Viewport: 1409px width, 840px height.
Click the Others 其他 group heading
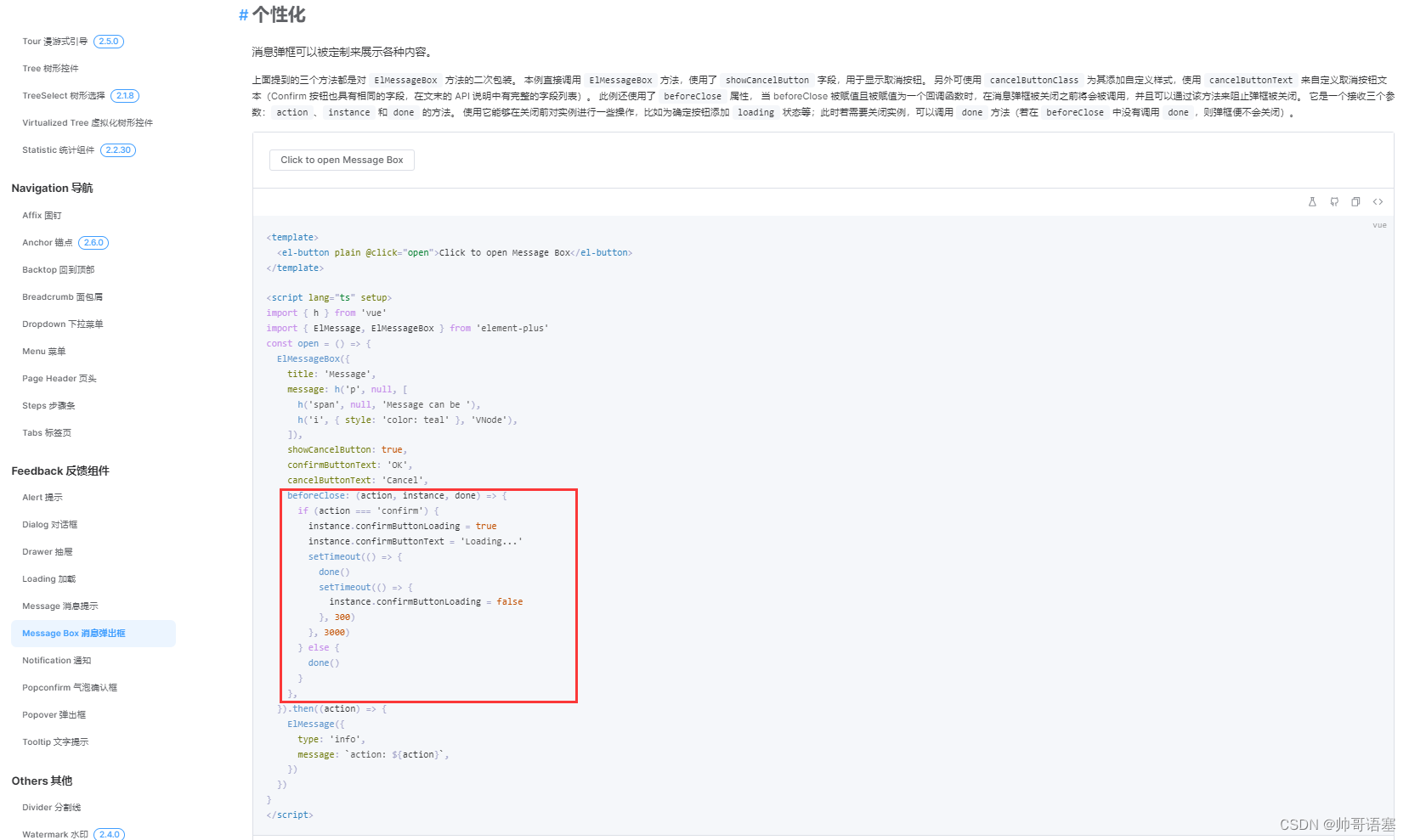pos(42,781)
